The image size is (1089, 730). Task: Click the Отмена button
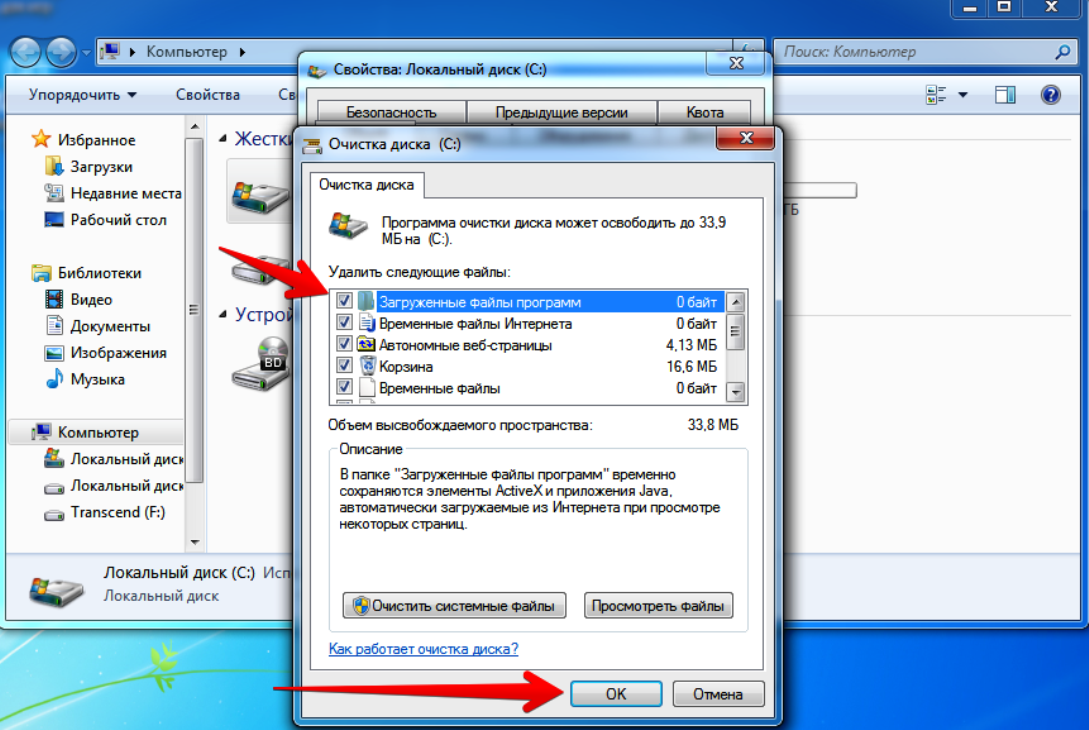point(718,693)
